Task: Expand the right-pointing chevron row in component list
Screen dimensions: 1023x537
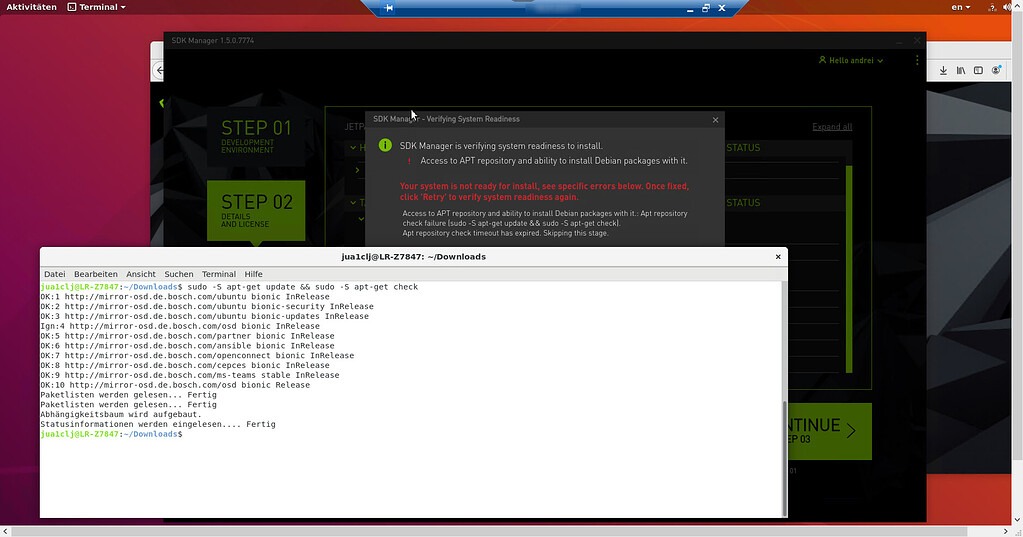Action: 358,170
